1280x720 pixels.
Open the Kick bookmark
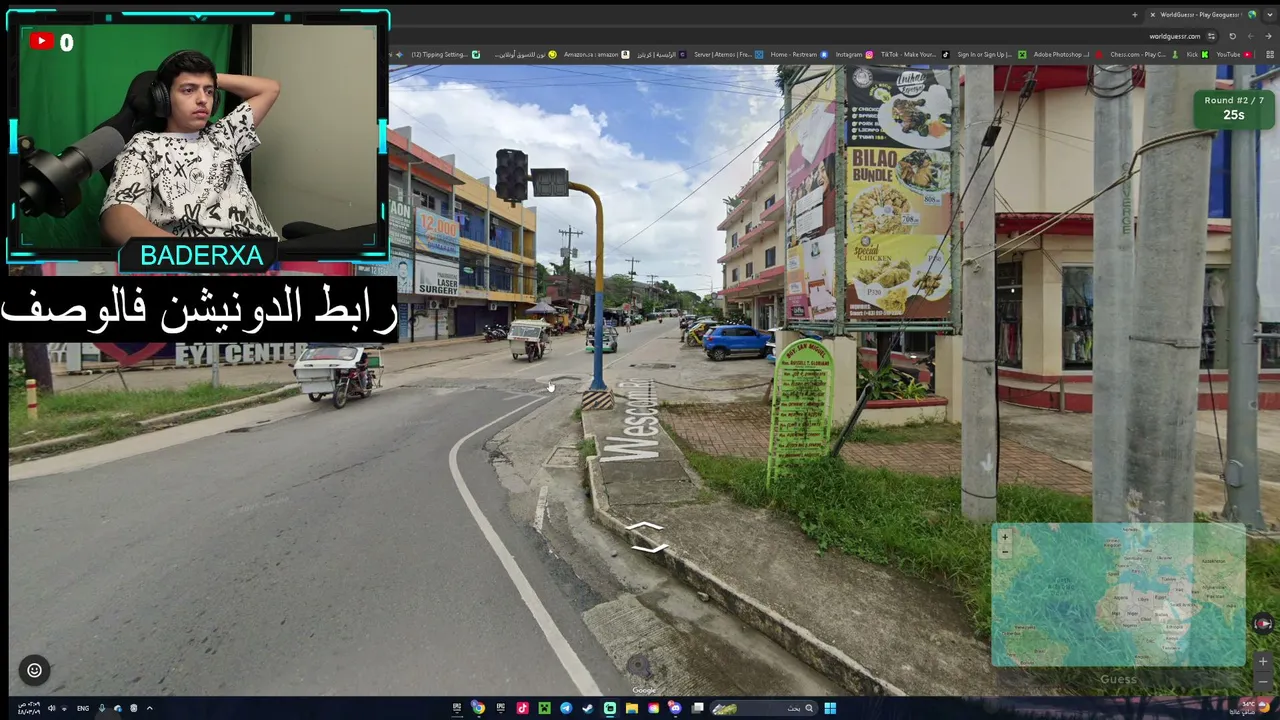click(x=1197, y=55)
